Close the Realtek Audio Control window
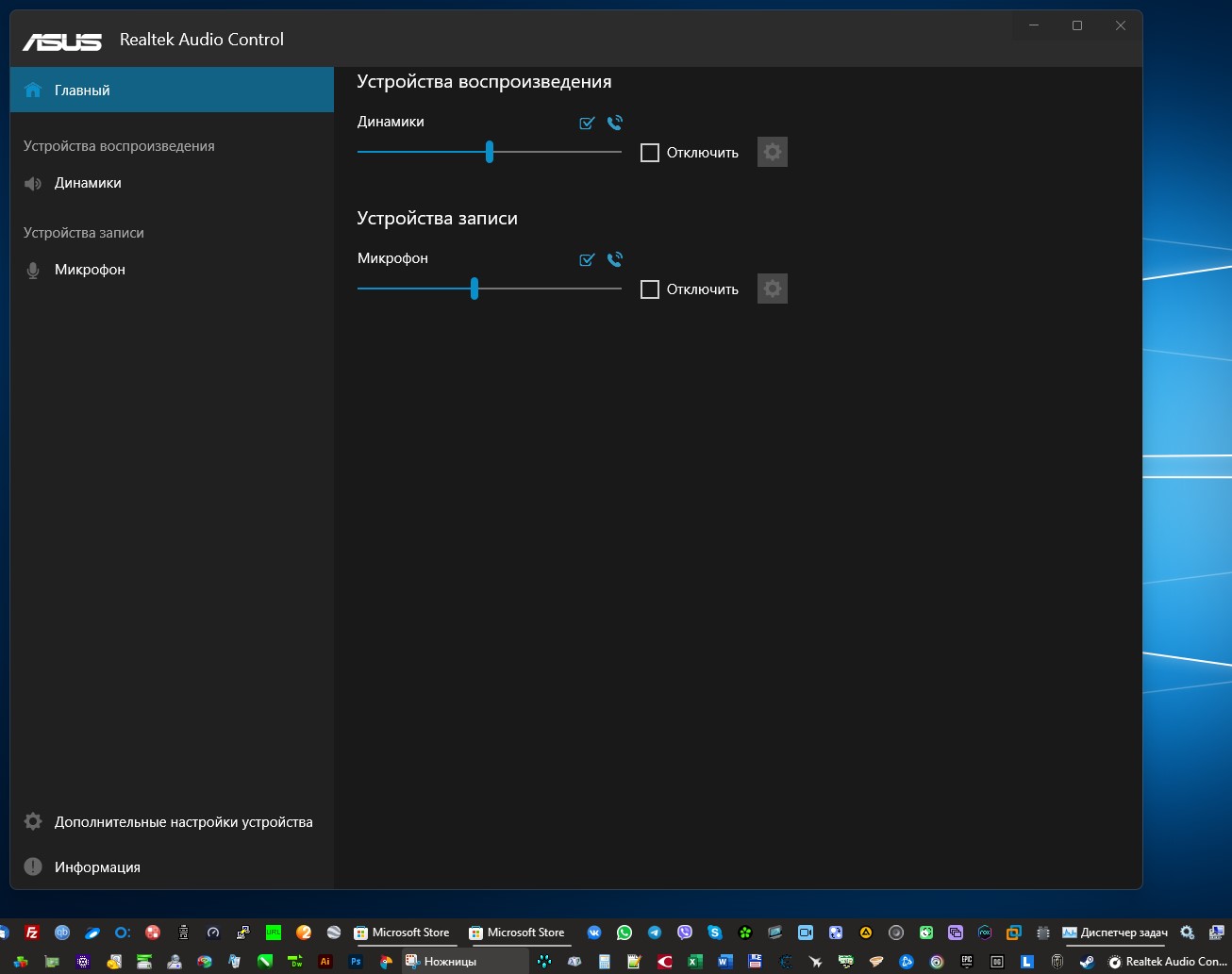 coord(1121,25)
